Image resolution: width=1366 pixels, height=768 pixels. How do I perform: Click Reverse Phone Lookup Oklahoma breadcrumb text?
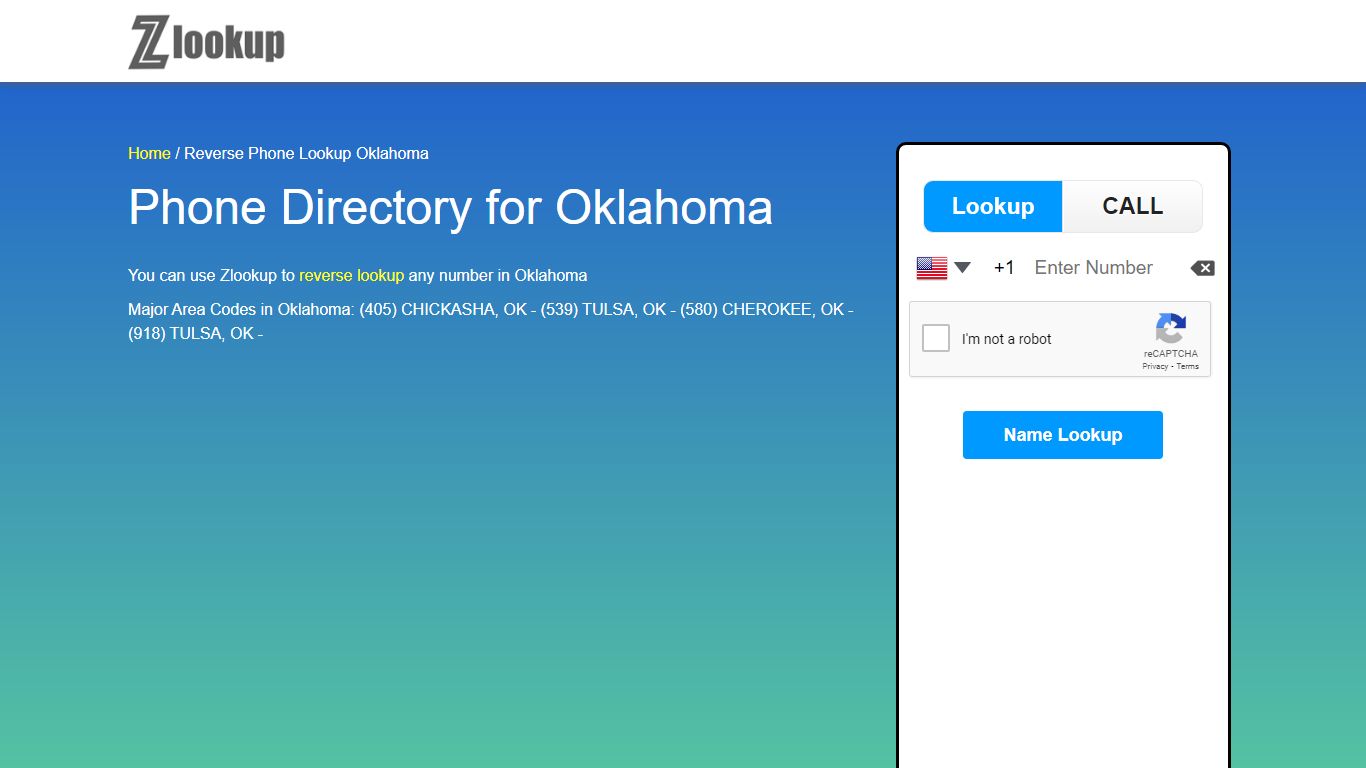point(306,153)
